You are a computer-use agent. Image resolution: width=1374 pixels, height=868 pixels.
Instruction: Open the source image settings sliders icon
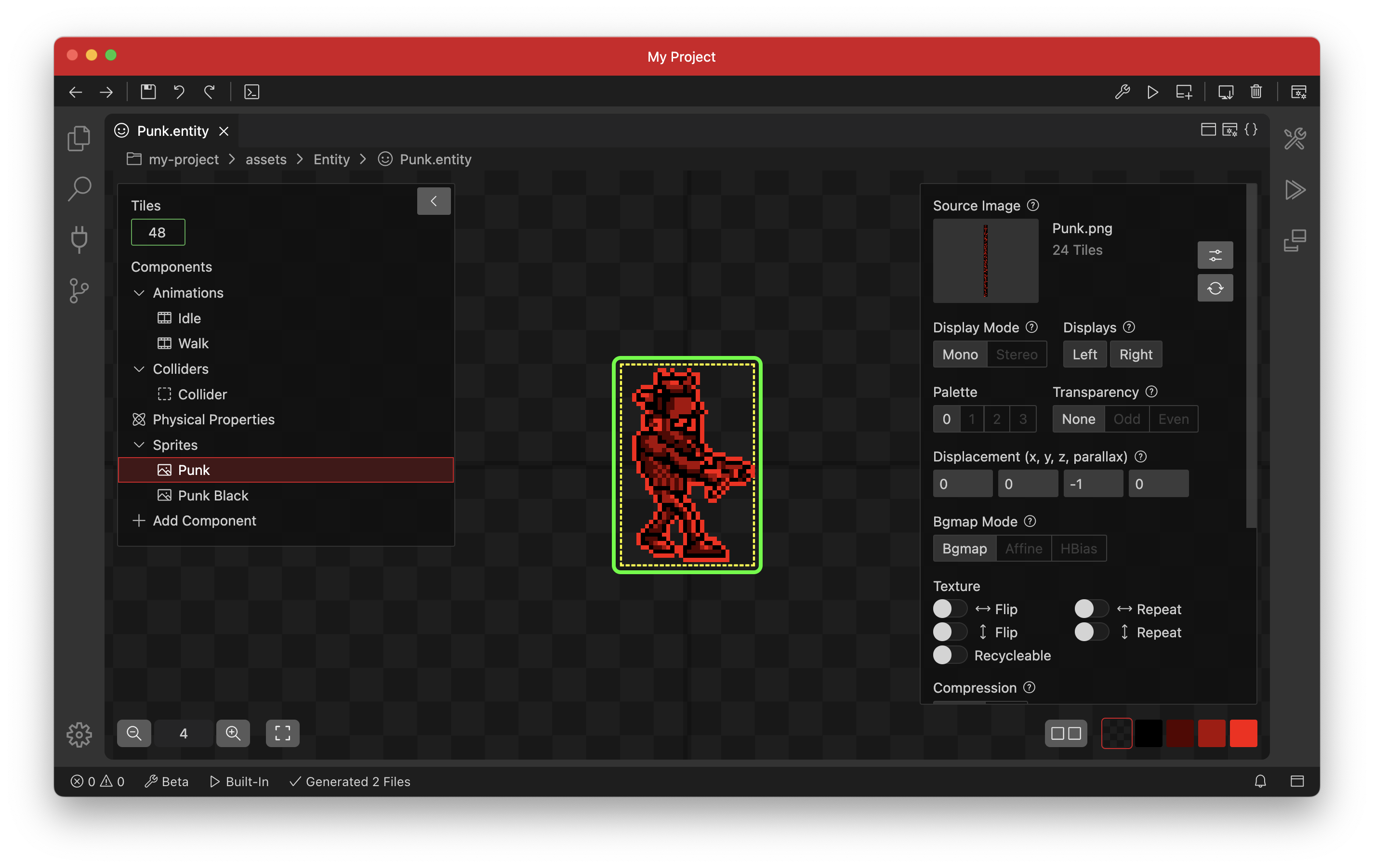tap(1215, 255)
